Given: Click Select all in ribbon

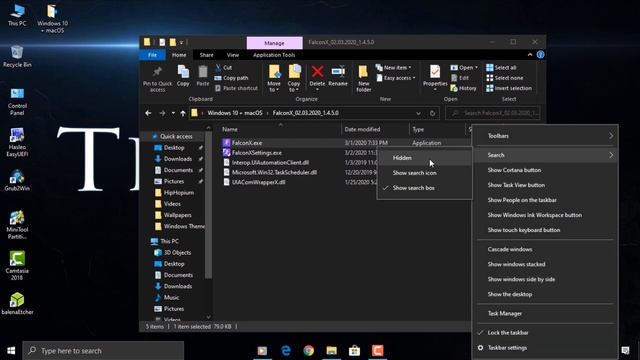Looking at the screenshot, I should pos(501,67).
